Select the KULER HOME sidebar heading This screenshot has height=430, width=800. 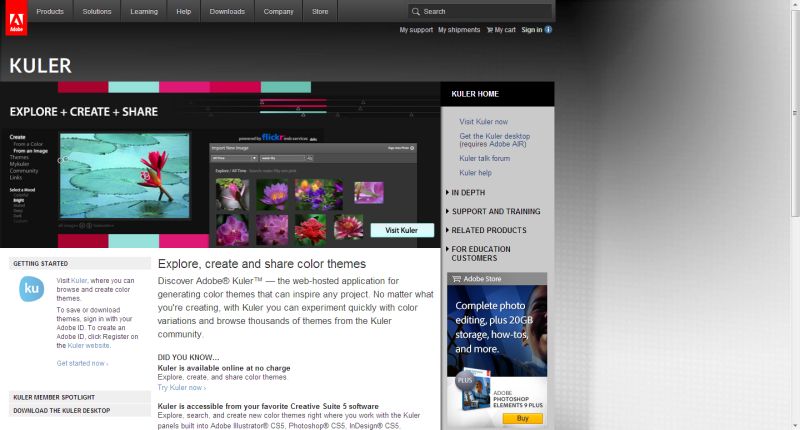pyautogui.click(x=475, y=94)
